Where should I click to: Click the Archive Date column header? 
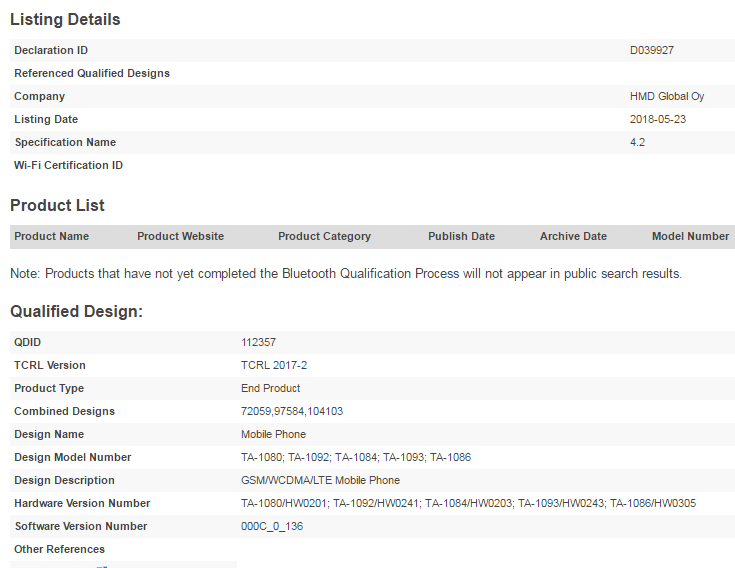pos(573,236)
